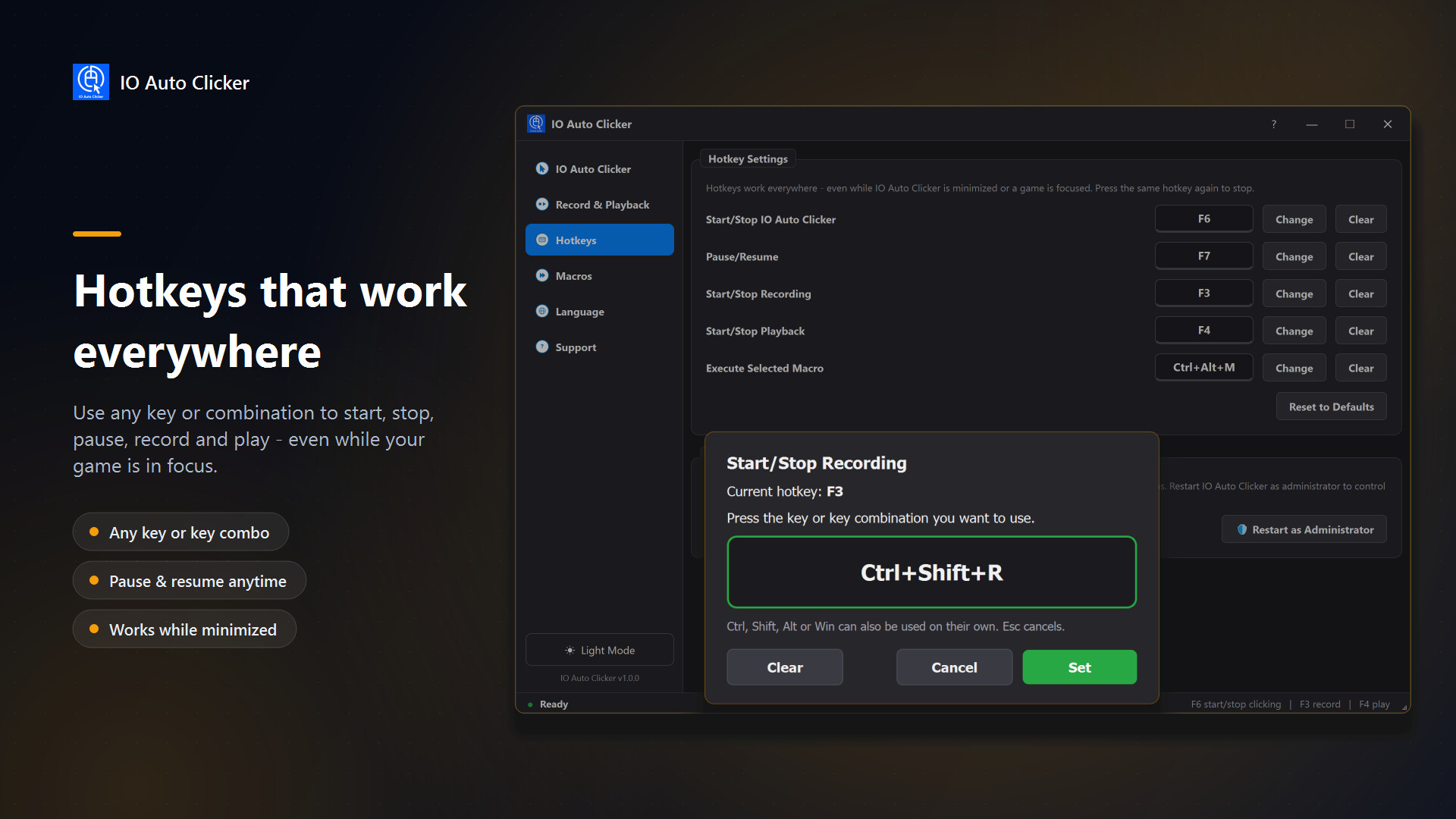Click the app icon in window title bar
Screen dimensions: 1456x819
[536, 124]
